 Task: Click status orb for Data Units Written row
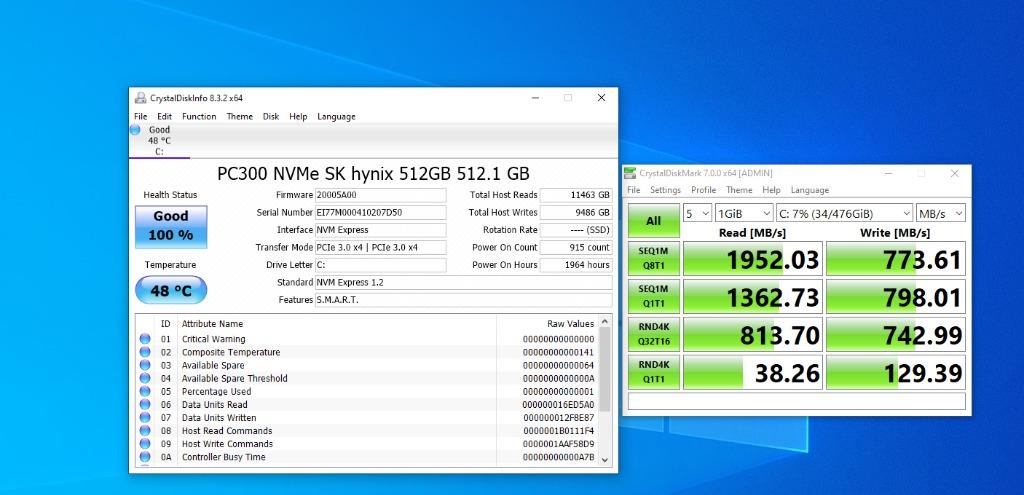[x=145, y=417]
